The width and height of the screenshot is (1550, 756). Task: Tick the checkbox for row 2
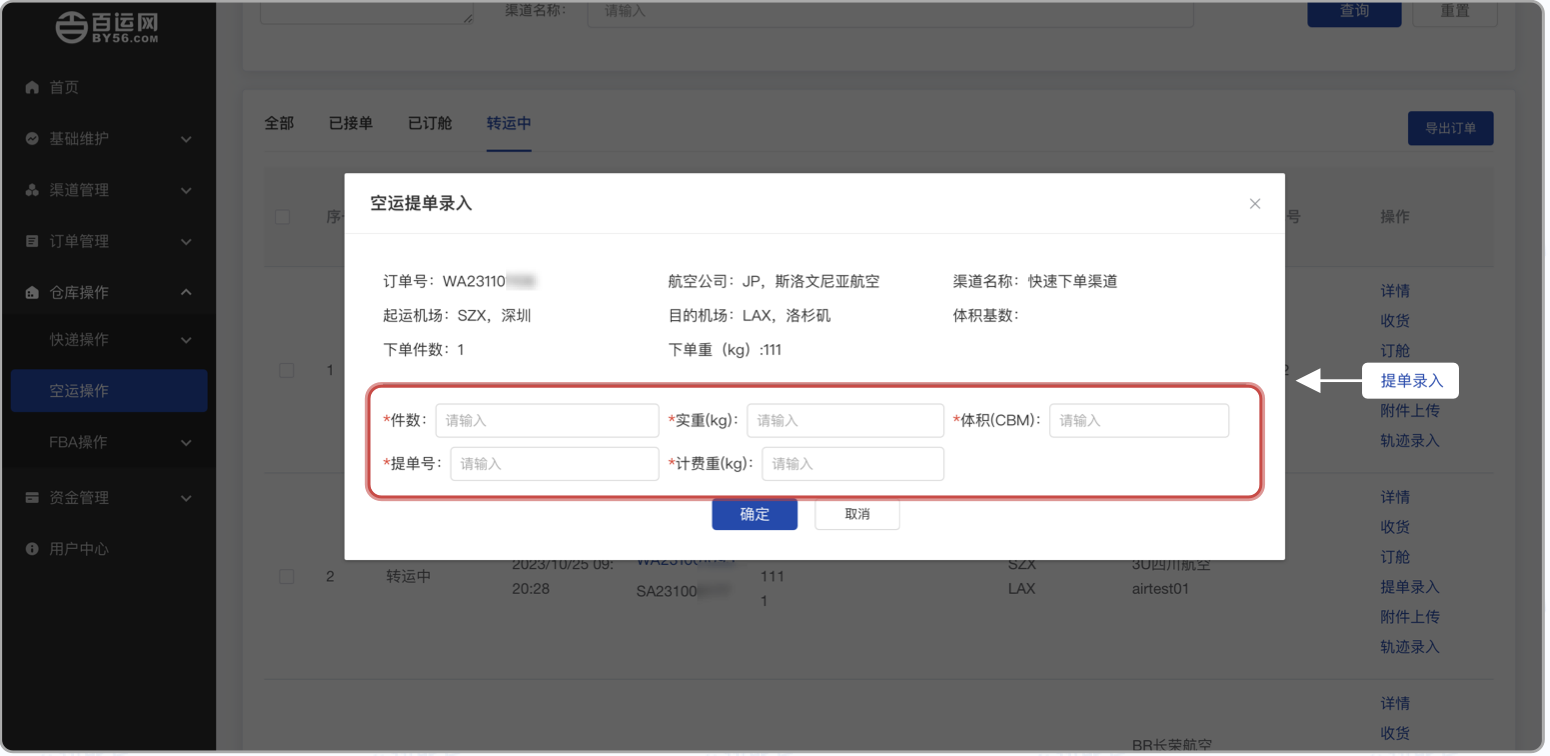point(286,575)
